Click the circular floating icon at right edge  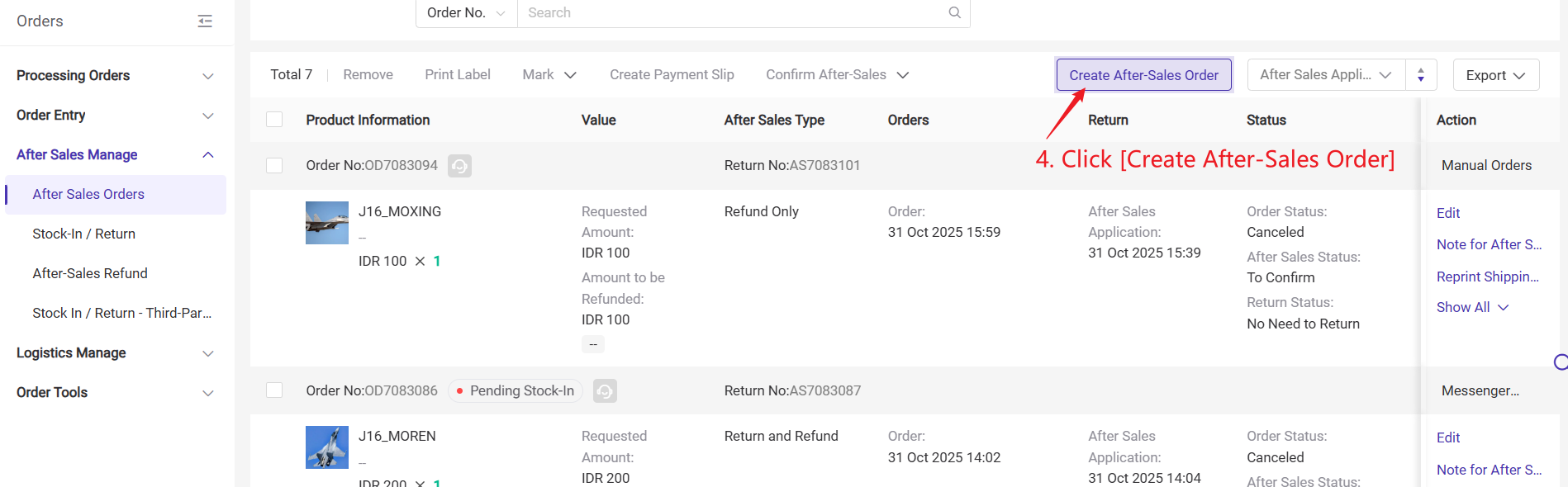tap(1560, 362)
